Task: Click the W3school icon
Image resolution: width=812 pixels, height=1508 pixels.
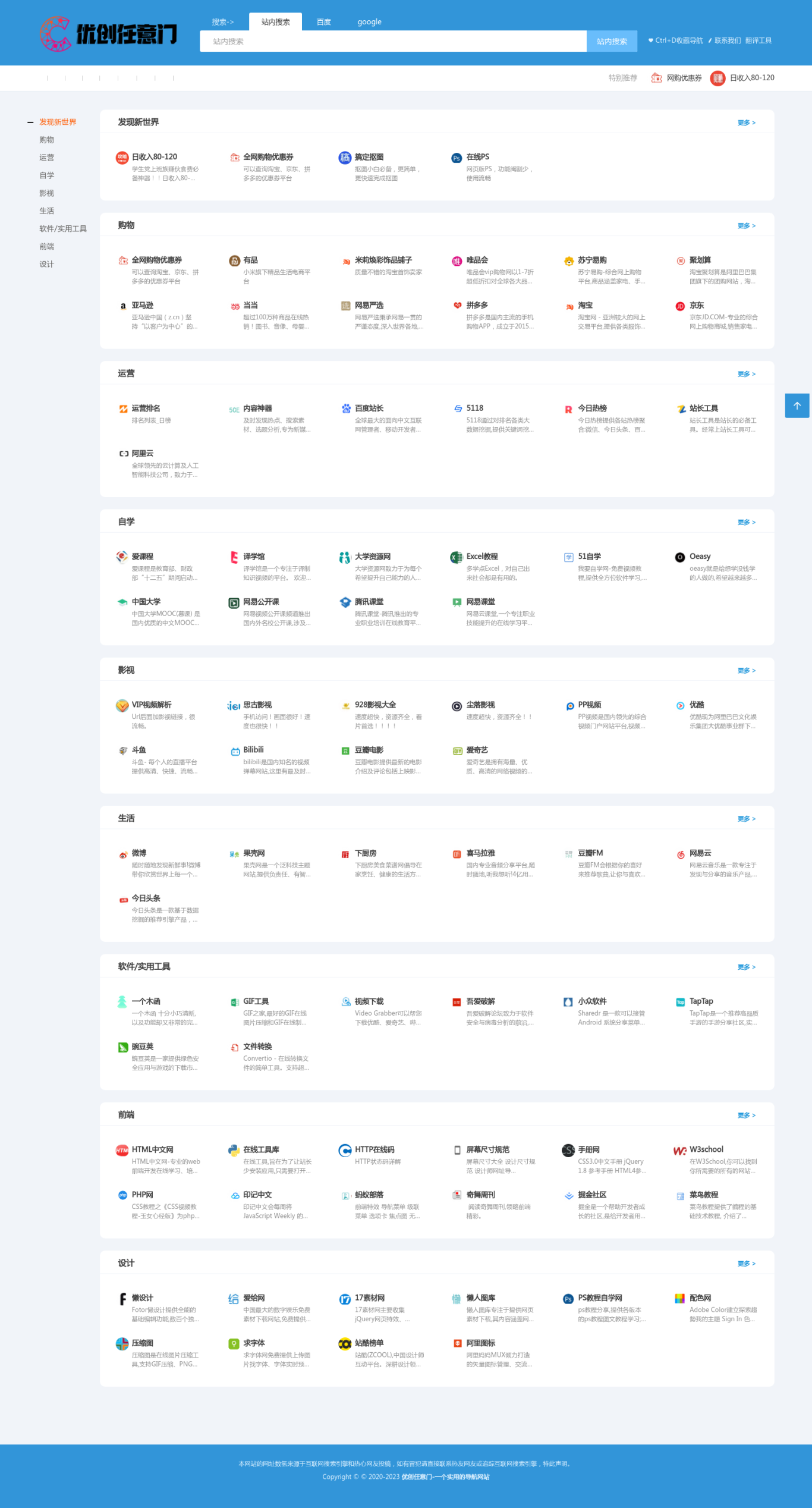Action: click(680, 1151)
